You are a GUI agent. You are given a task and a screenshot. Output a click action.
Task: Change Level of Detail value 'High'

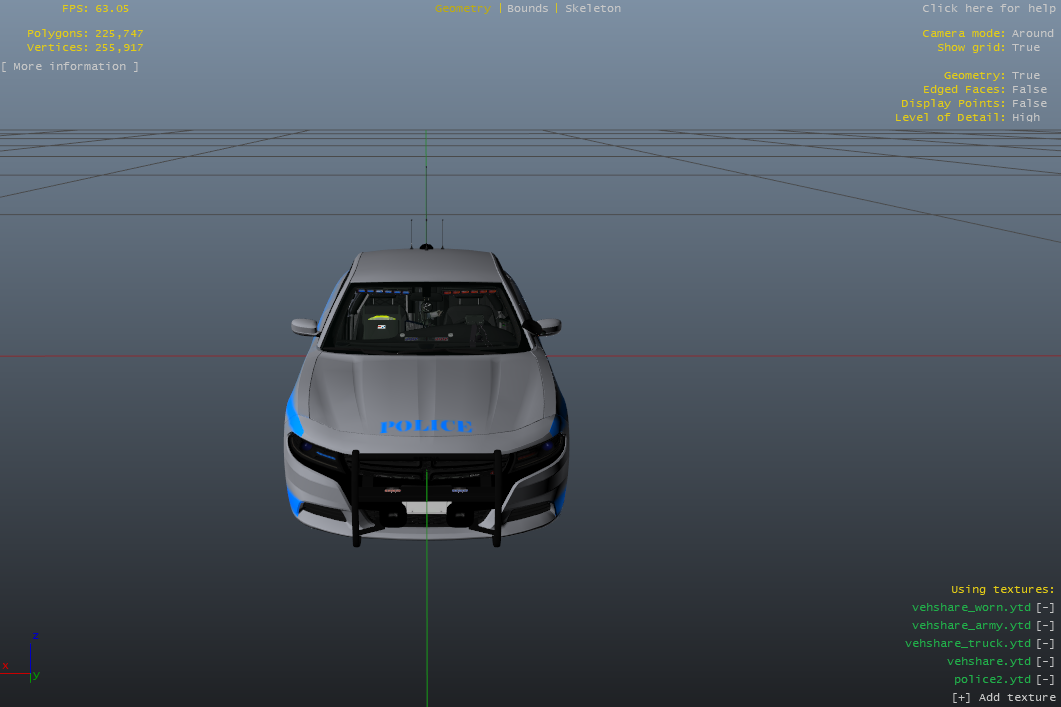coord(1026,118)
